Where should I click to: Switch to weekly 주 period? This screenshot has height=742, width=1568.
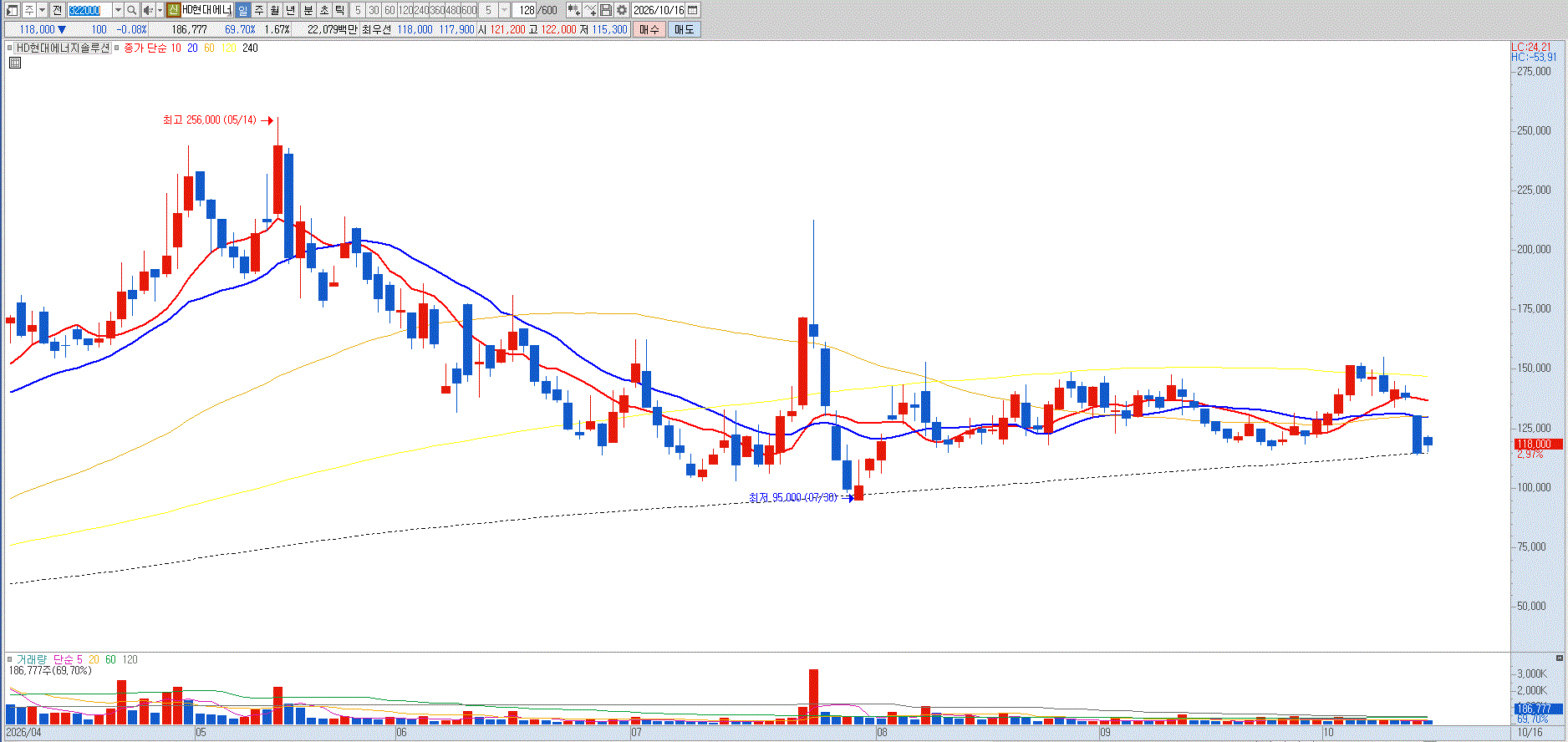click(x=259, y=10)
